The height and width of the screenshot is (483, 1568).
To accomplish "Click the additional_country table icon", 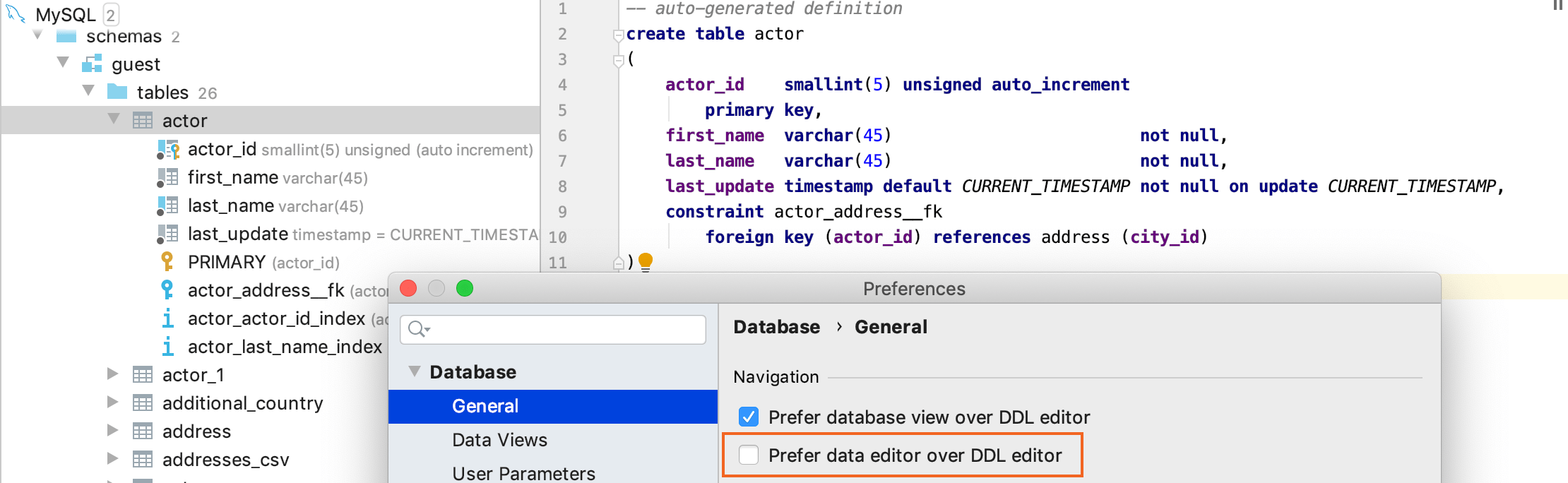I will tap(143, 403).
